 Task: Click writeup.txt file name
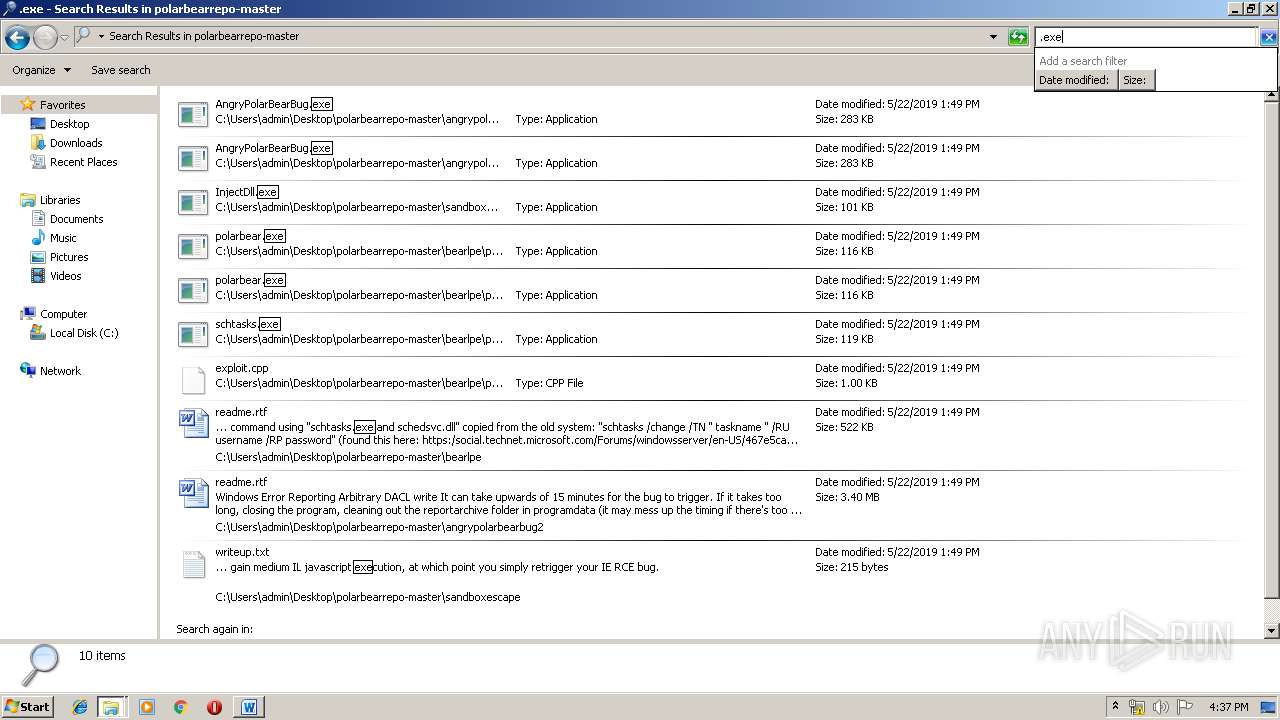coord(242,552)
